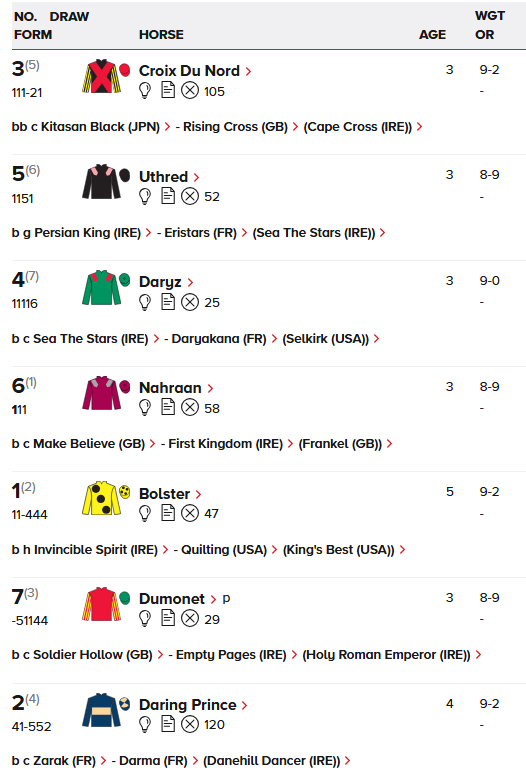The height and width of the screenshot is (781, 526).
Task: Expand the arrow next to Uthred's name
Action: click(x=196, y=177)
